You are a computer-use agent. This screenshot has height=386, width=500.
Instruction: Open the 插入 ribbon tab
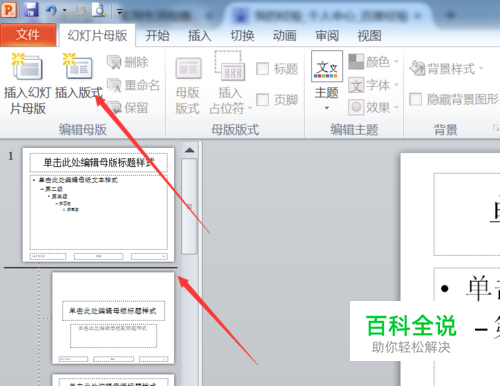(x=200, y=35)
